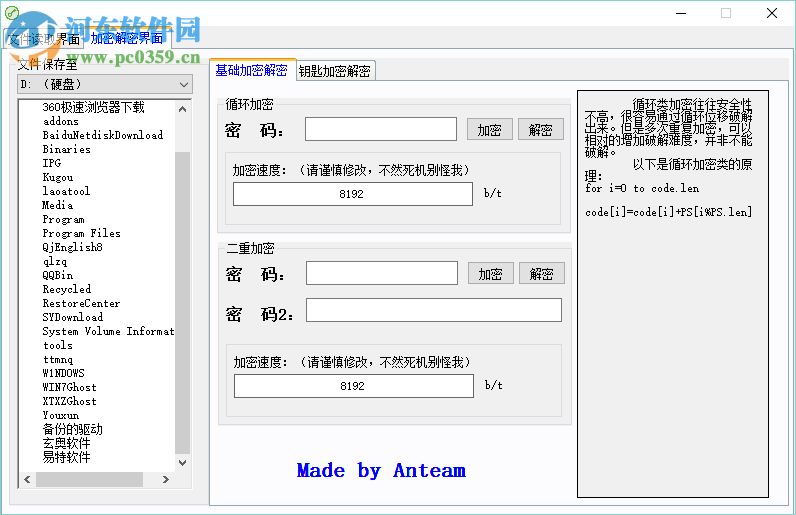Select the SYDownload folder
The width and height of the screenshot is (796, 515).
73,317
